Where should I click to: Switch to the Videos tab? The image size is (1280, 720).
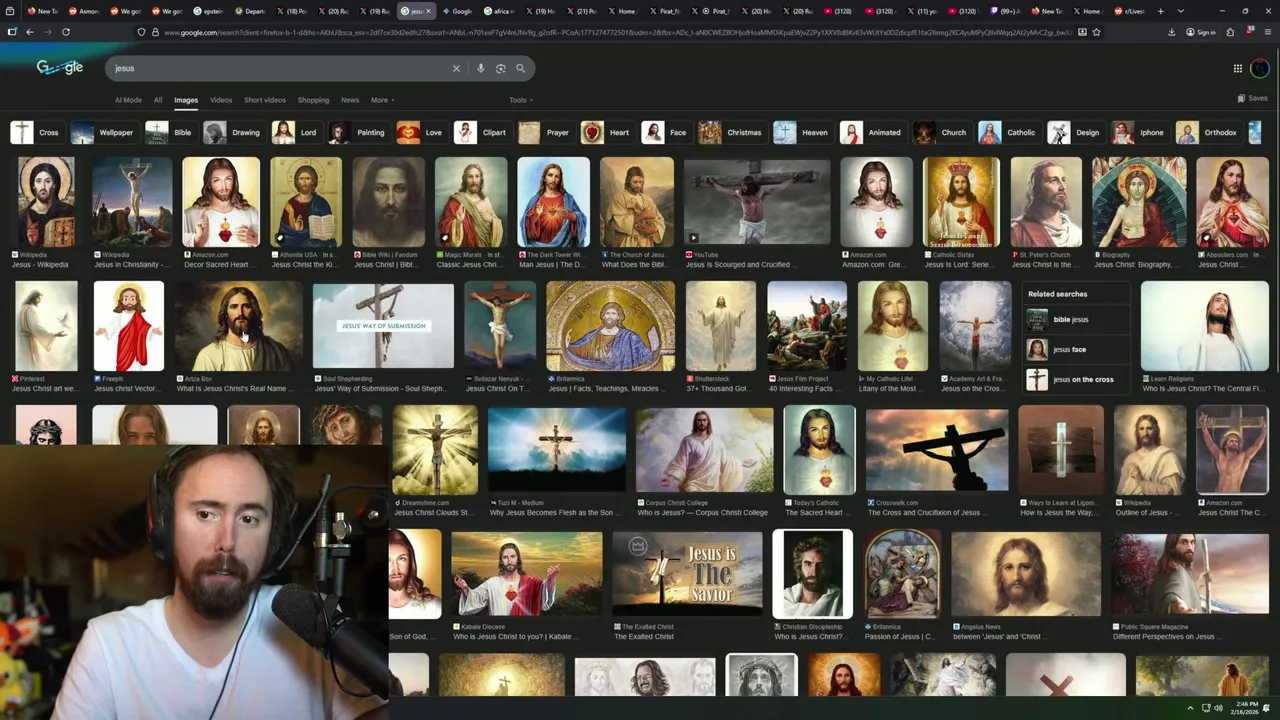(221, 100)
